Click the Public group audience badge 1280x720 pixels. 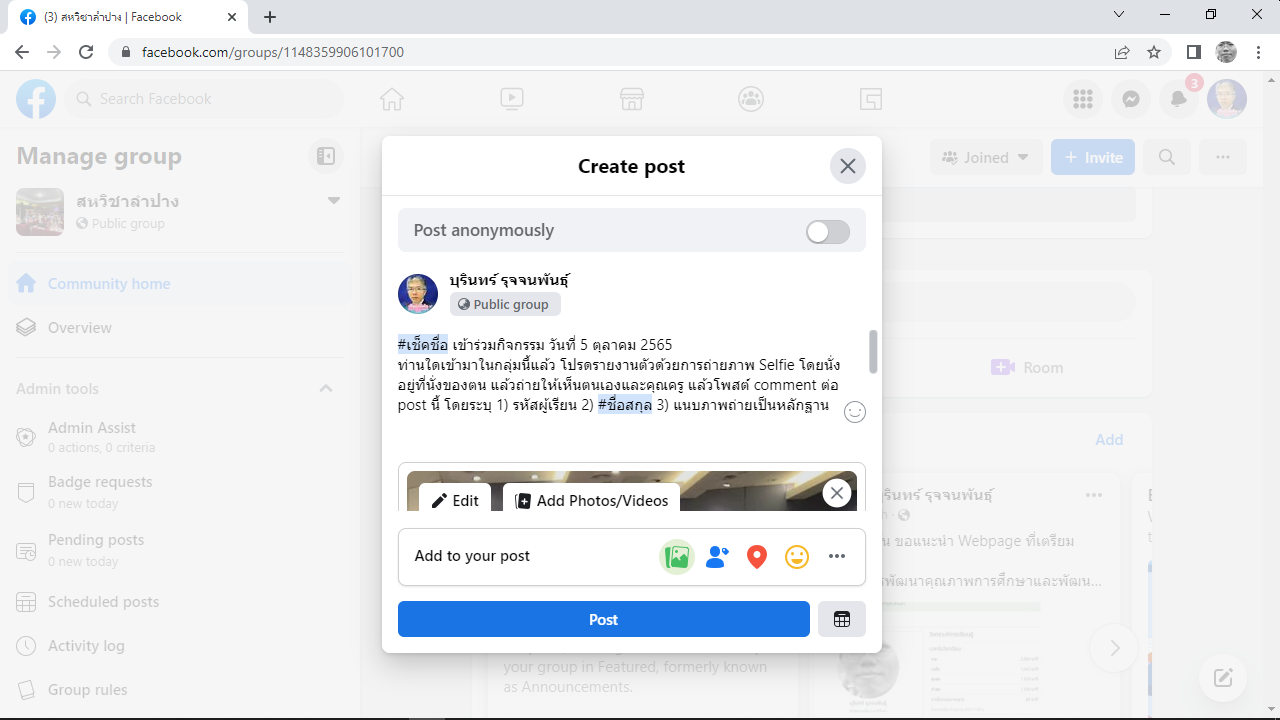(x=505, y=304)
